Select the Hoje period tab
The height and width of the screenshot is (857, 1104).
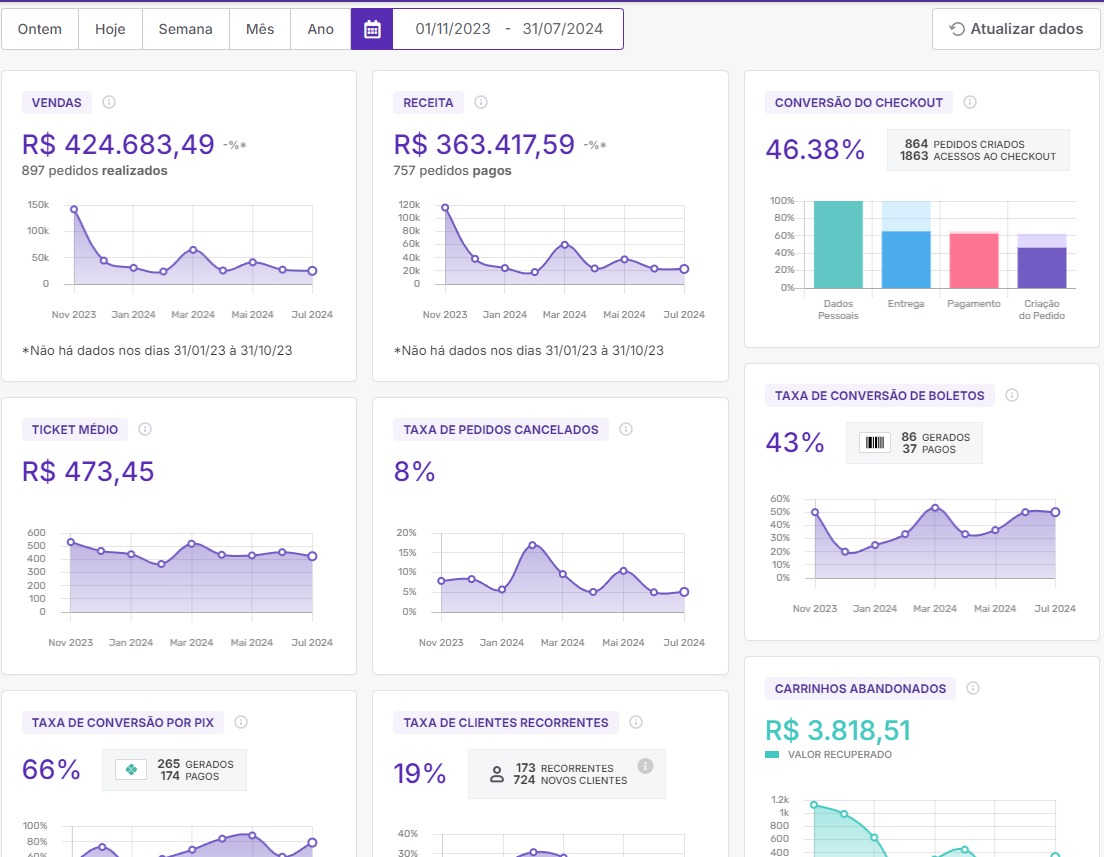110,29
